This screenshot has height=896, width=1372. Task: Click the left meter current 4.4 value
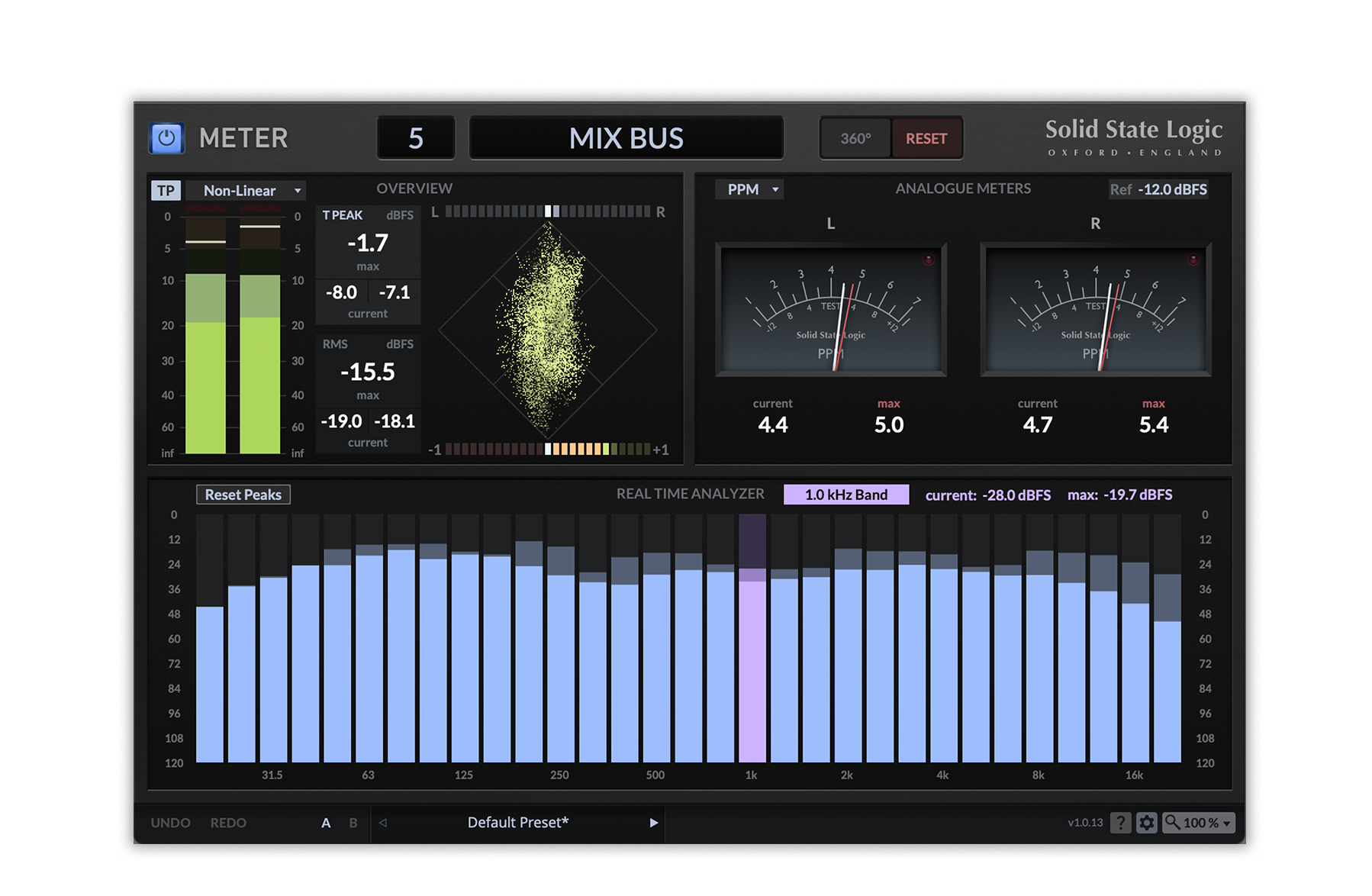point(773,425)
